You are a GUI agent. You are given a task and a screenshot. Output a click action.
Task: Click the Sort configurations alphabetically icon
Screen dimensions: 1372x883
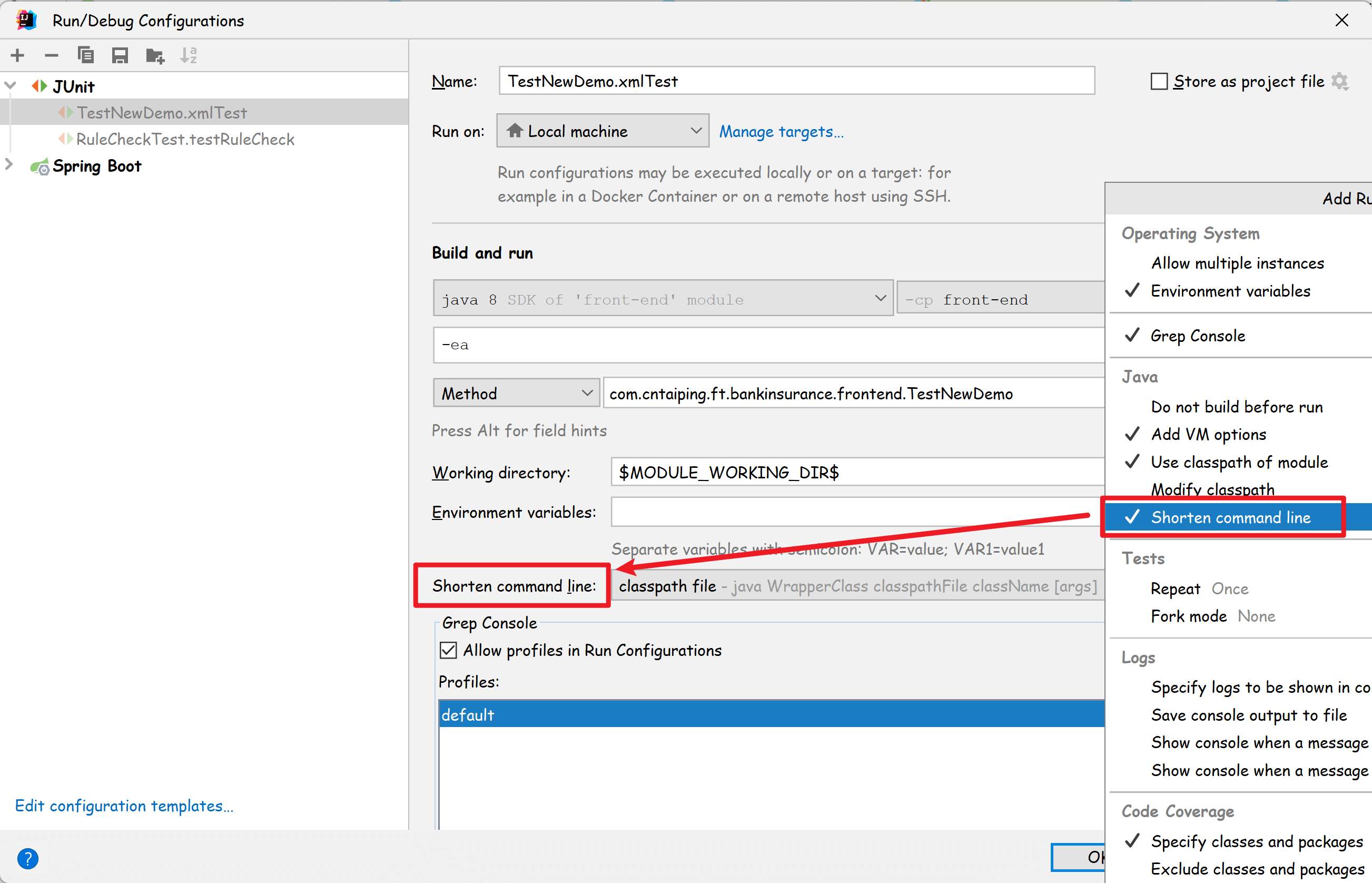(189, 56)
